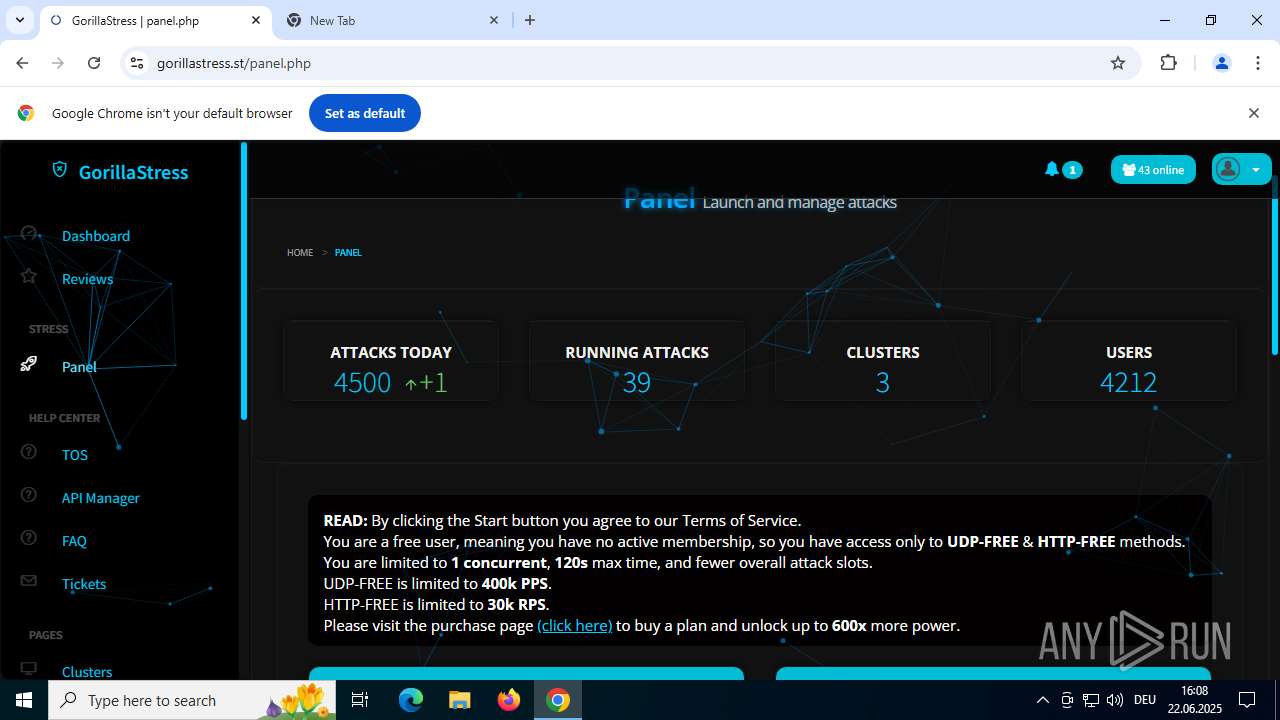Open Task View on taskbar
Screen dimensions: 1280x720
[361, 700]
